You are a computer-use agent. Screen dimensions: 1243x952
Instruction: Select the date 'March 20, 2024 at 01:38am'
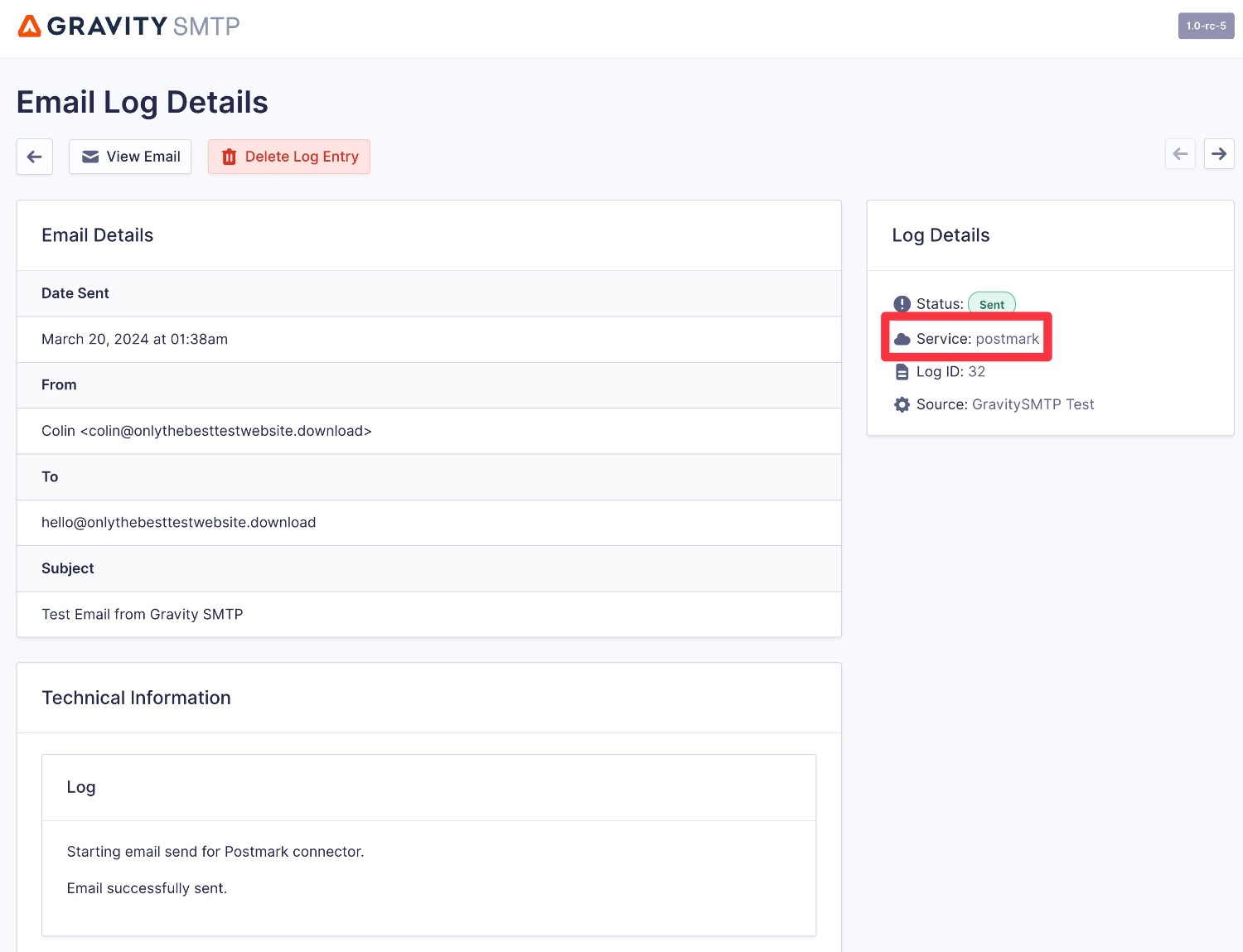134,339
